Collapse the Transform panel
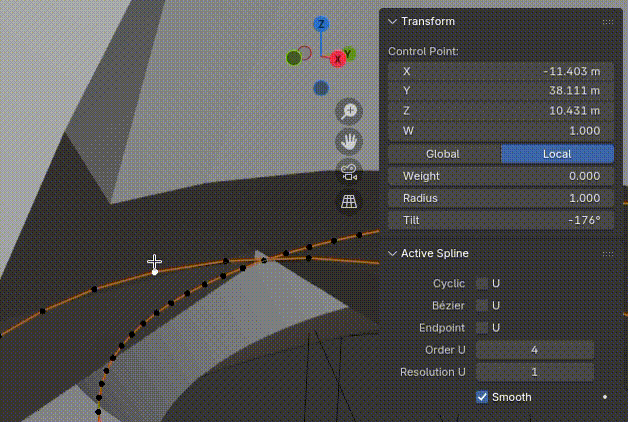 point(393,21)
